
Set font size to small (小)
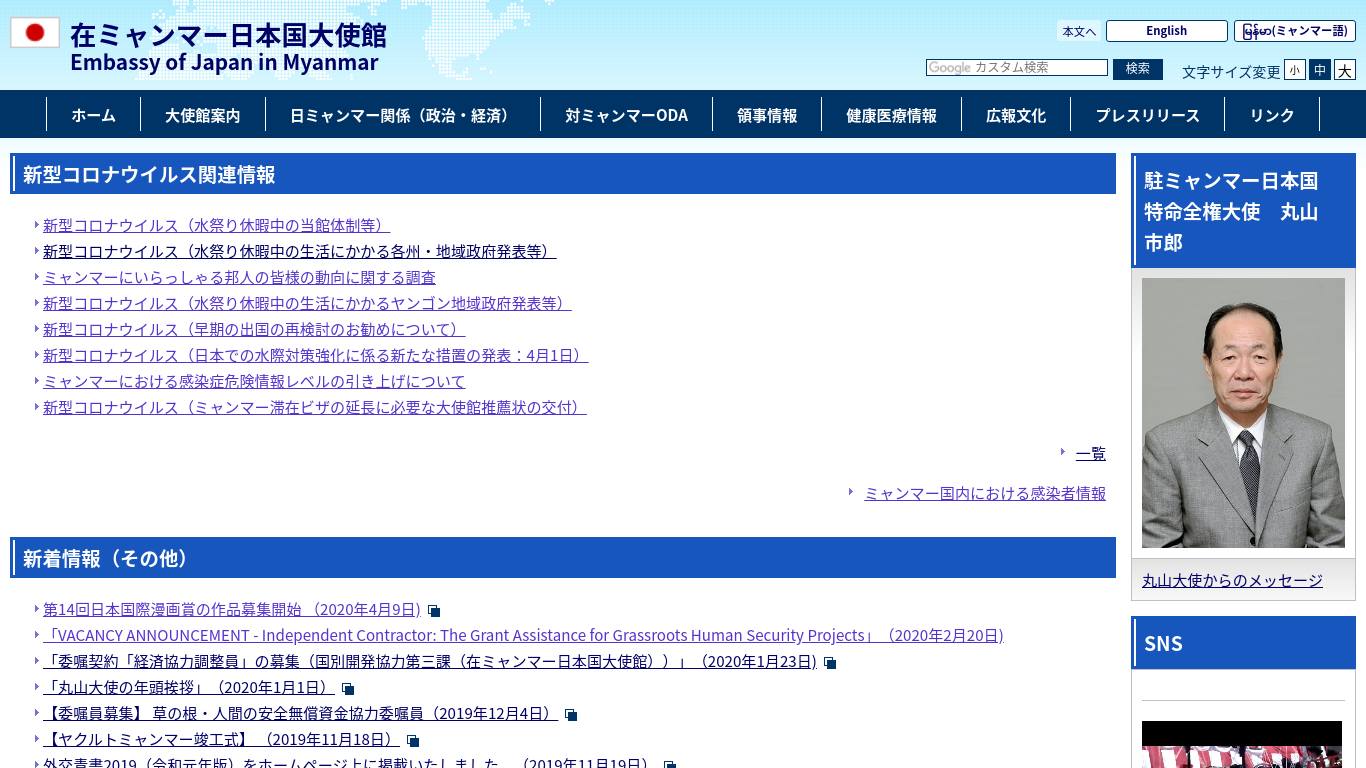tap(1295, 70)
